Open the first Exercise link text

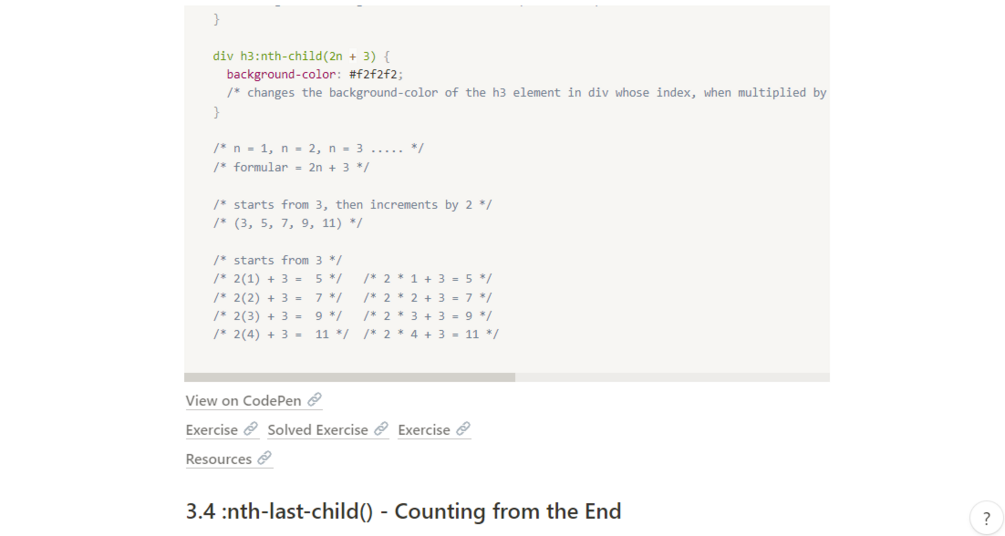tap(211, 430)
